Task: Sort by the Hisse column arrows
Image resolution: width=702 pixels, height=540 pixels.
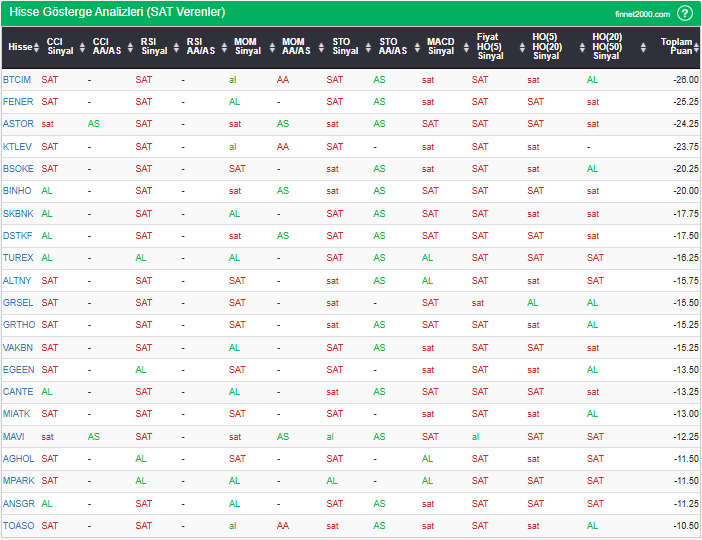Action: tap(37, 47)
